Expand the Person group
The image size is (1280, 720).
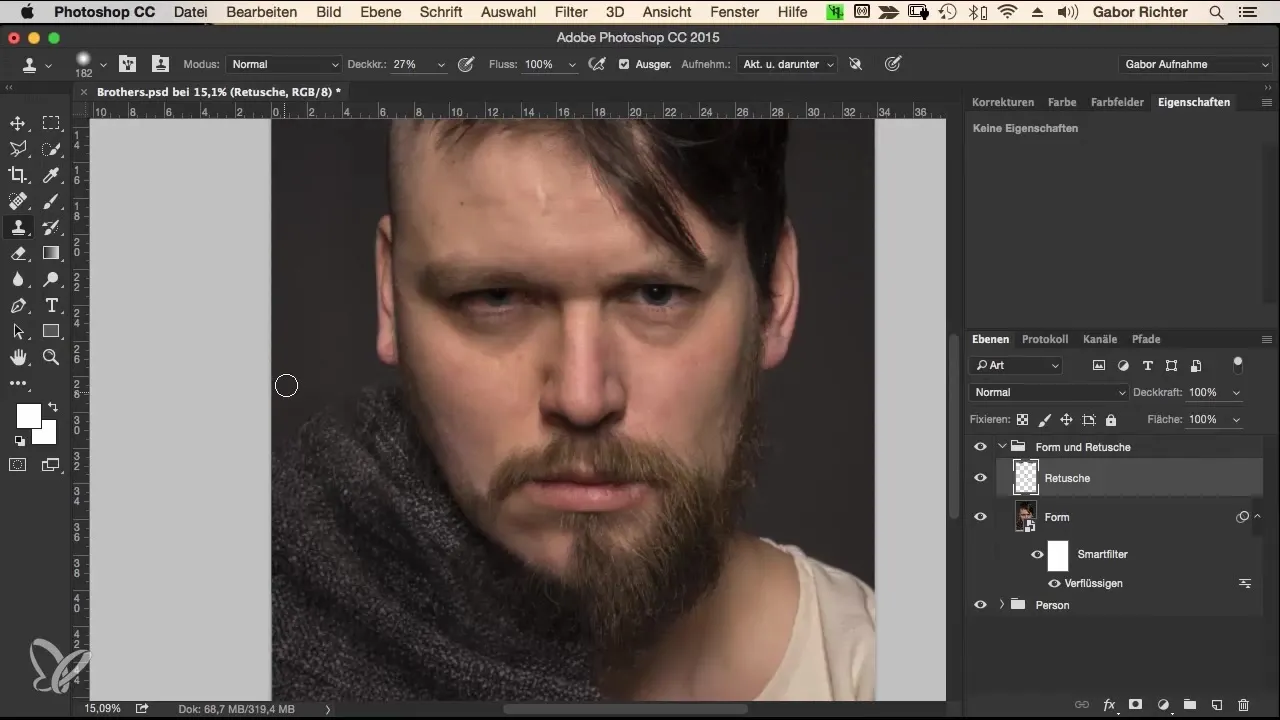(x=1001, y=605)
